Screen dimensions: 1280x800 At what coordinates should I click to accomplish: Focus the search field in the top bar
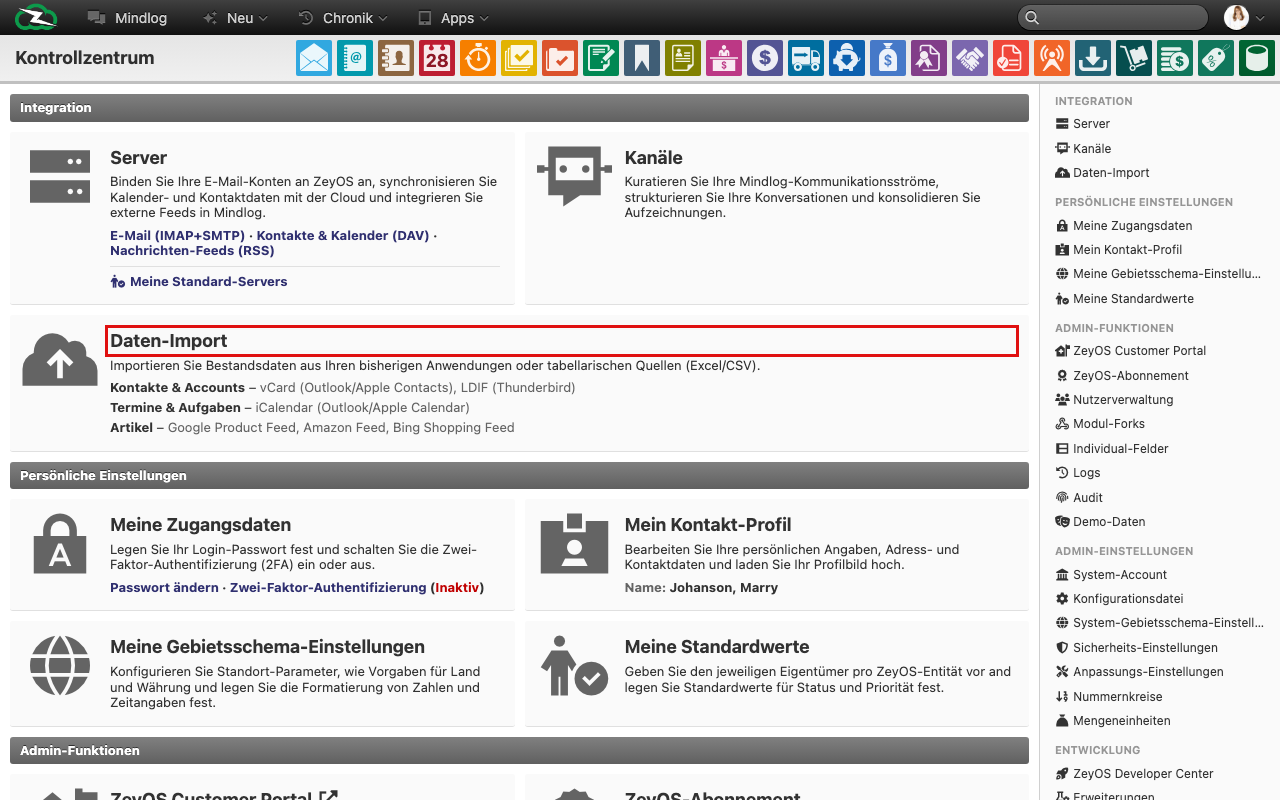pos(1113,17)
